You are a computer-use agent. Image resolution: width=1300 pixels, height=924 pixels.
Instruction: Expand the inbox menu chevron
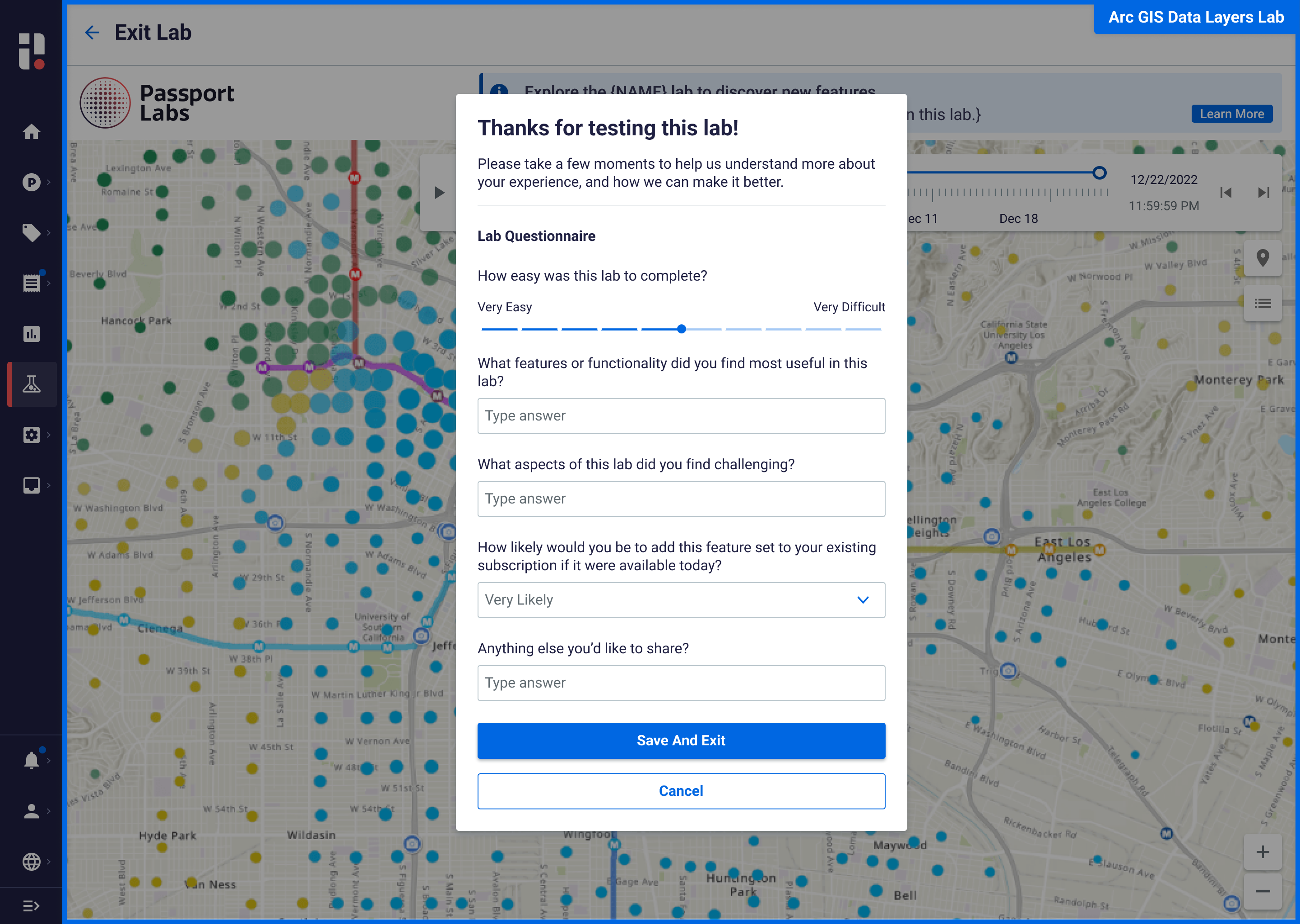click(x=49, y=485)
